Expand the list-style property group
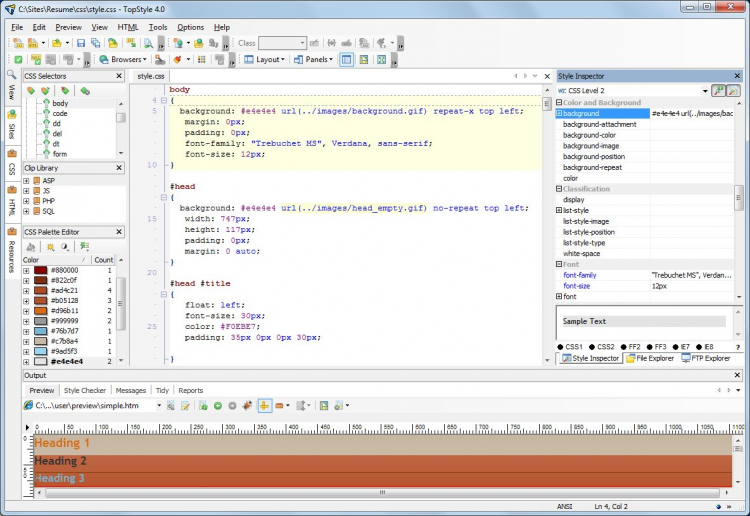The height and width of the screenshot is (516, 750). pos(559,210)
